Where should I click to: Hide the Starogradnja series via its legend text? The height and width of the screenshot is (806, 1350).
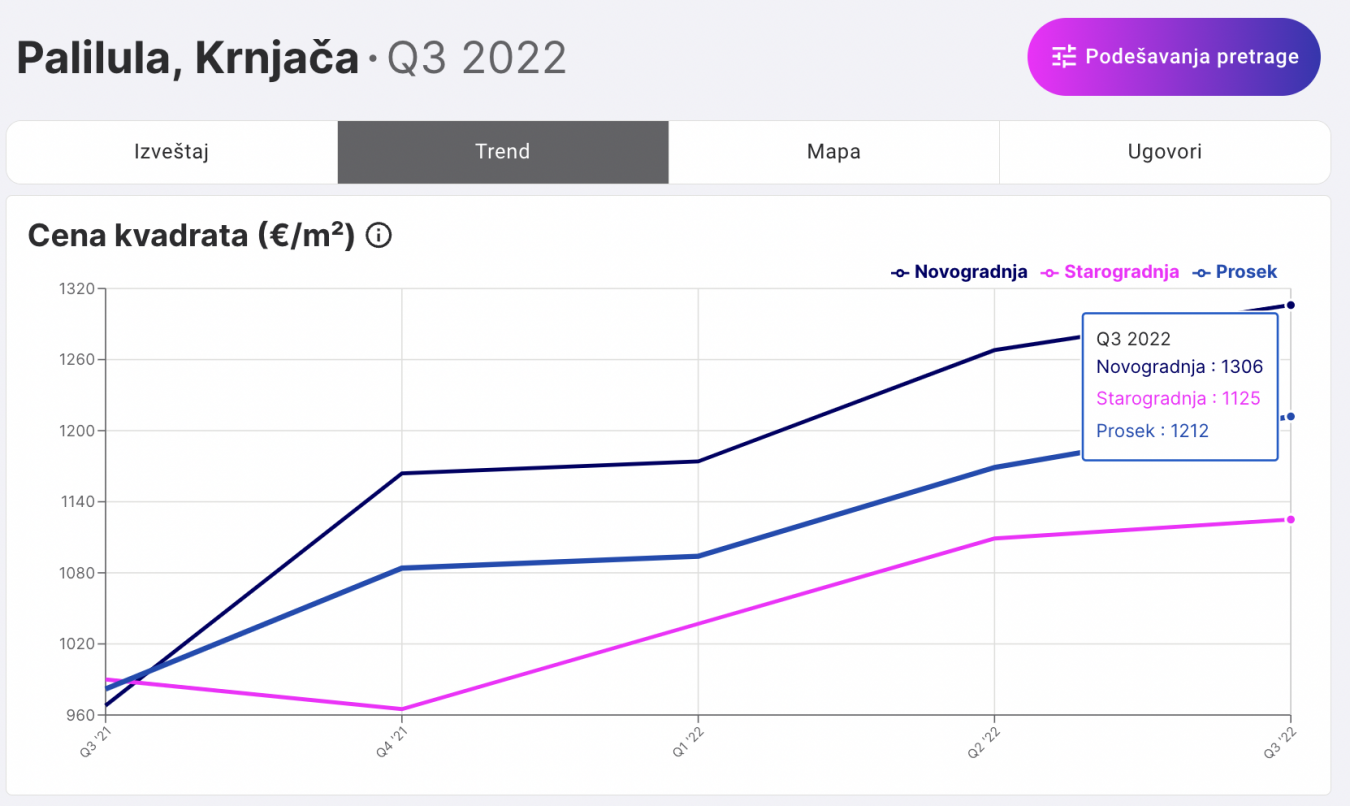[x=1121, y=272]
